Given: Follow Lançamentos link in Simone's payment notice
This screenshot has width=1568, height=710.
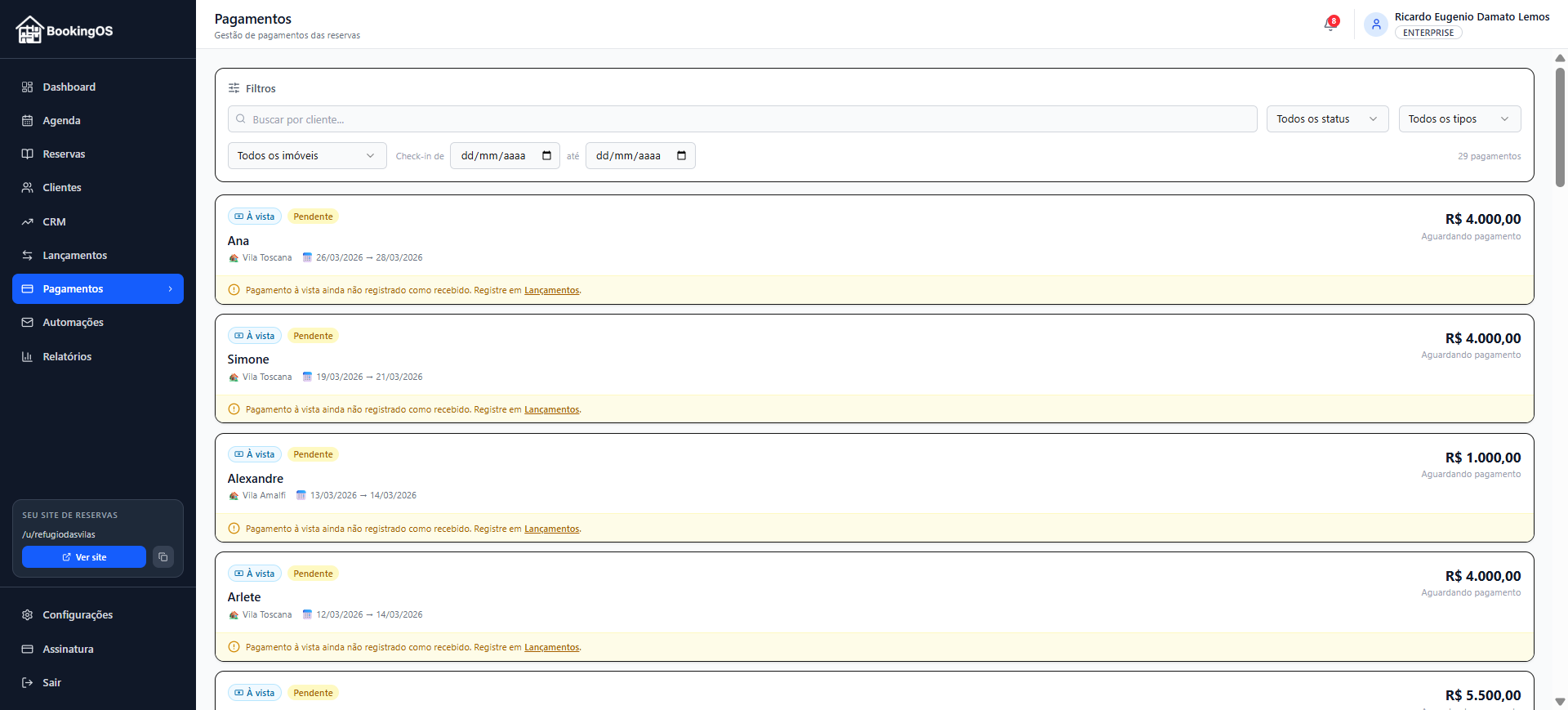Looking at the screenshot, I should [x=551, y=409].
